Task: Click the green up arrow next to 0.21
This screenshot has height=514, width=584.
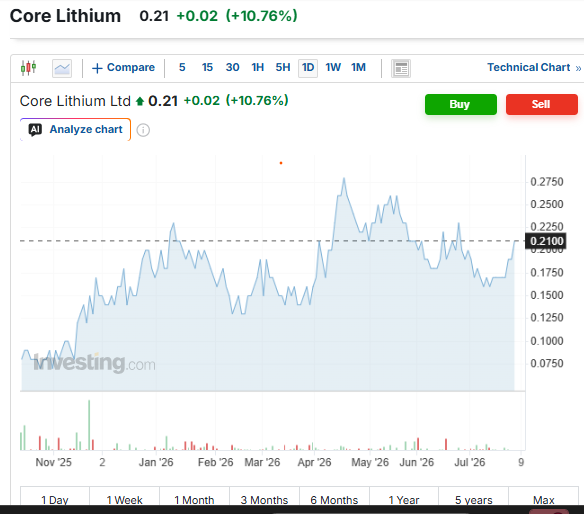Action: click(140, 101)
